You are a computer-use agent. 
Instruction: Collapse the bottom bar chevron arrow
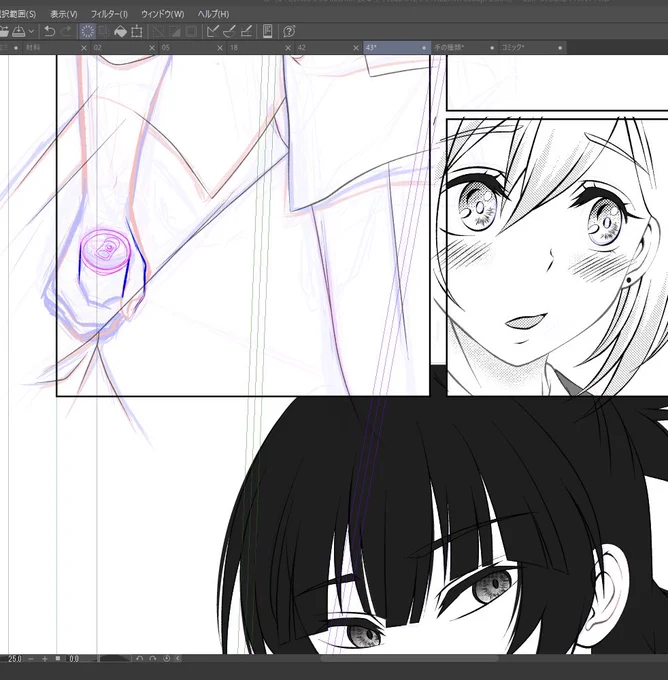tap(178, 659)
